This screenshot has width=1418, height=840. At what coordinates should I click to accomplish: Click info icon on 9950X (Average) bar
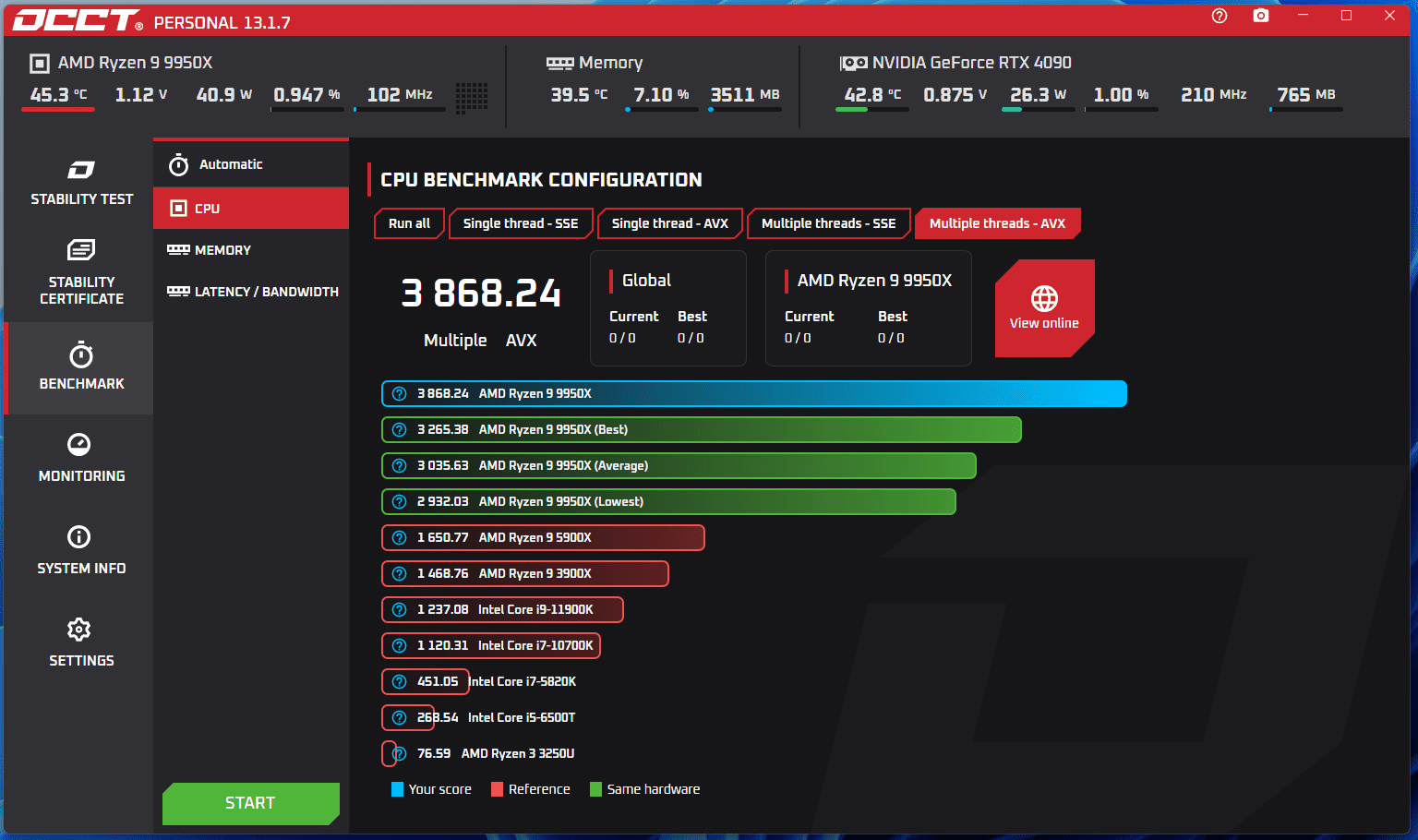click(x=399, y=465)
